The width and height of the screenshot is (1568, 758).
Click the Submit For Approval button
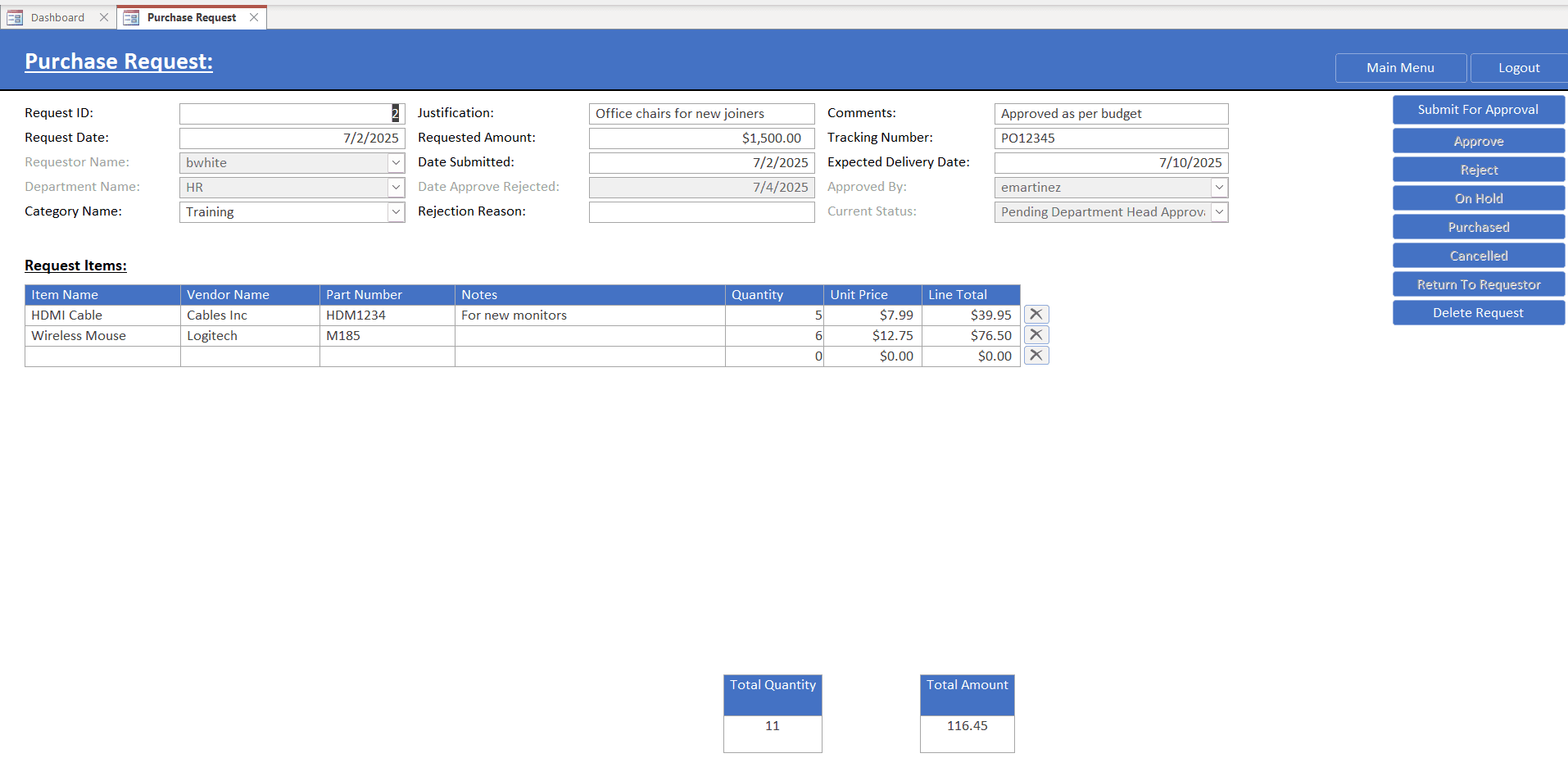[1478, 109]
